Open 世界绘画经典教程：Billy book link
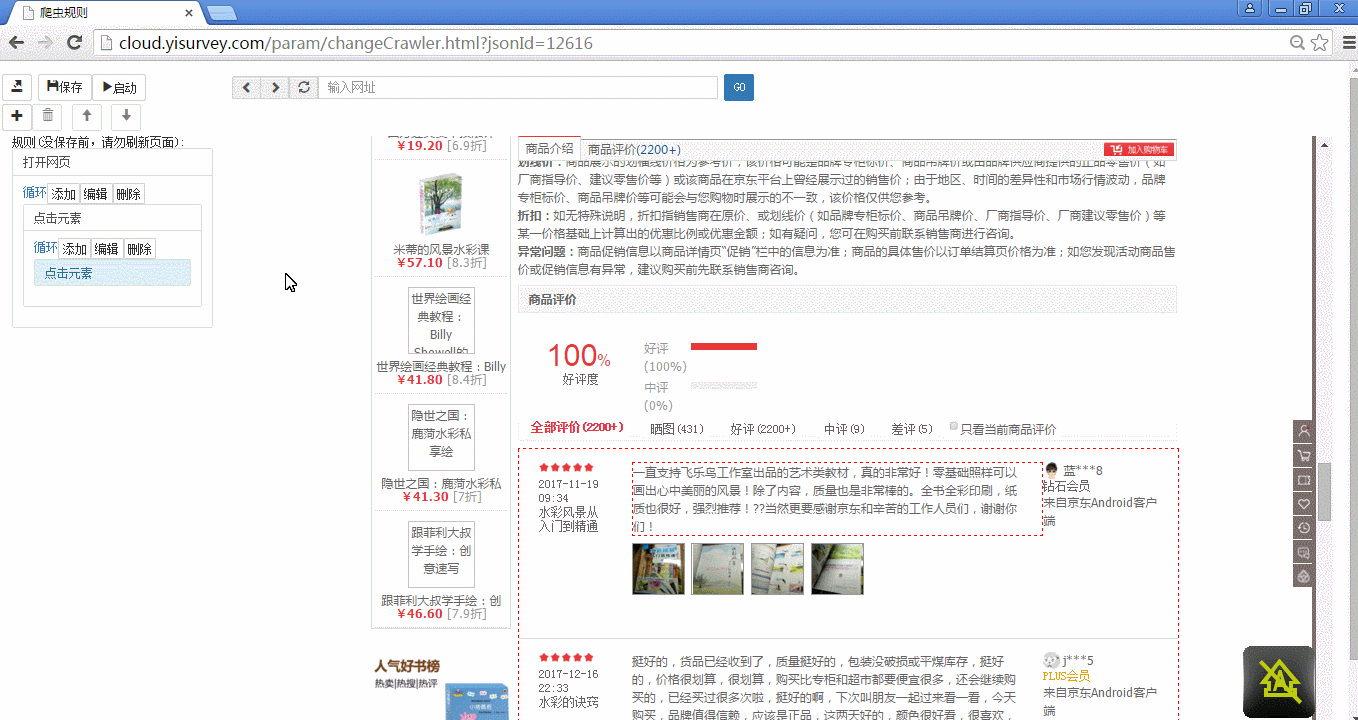 441,367
